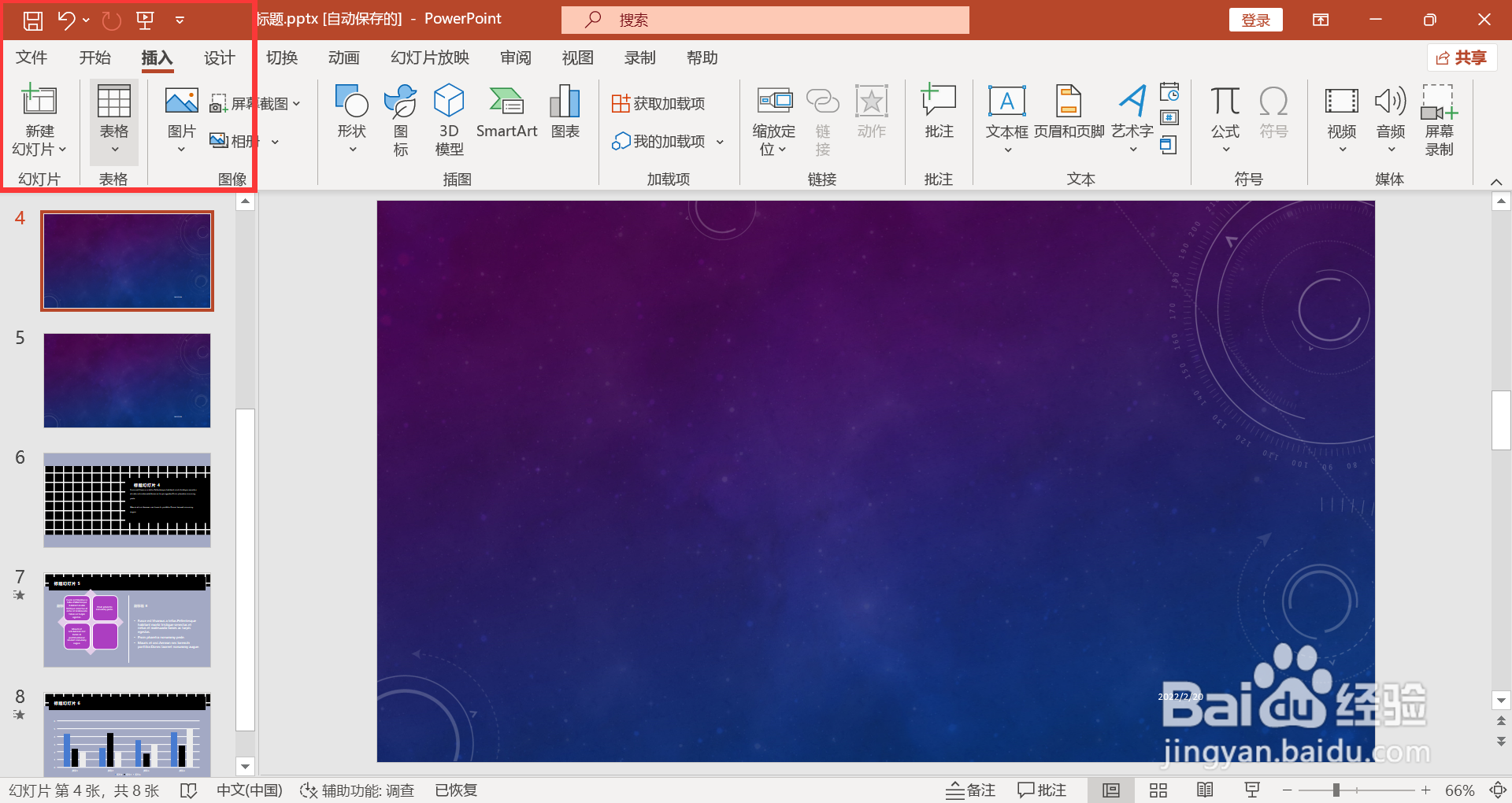Select slide 5 thumbnail
The image size is (1512, 803).
click(127, 380)
